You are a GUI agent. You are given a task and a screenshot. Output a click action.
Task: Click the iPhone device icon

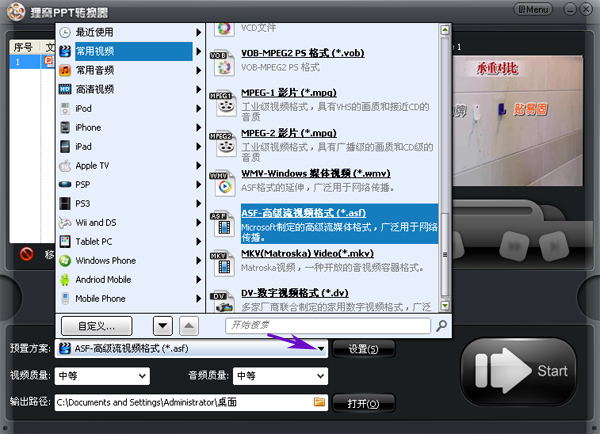click(65, 127)
